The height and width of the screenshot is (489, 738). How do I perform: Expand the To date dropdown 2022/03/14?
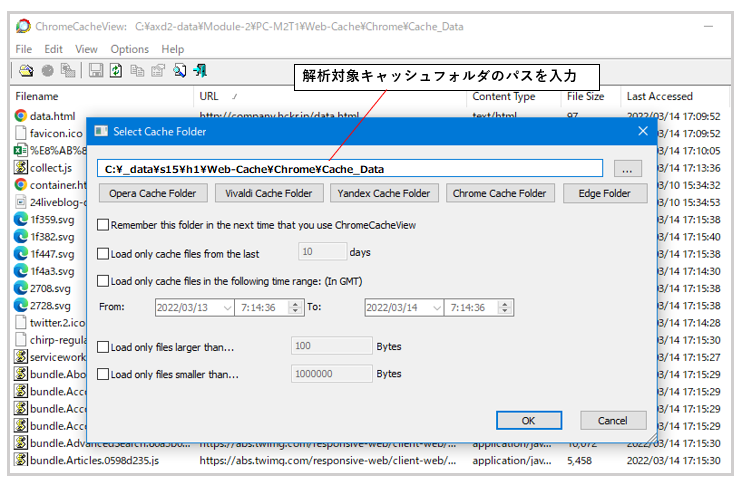click(437, 308)
